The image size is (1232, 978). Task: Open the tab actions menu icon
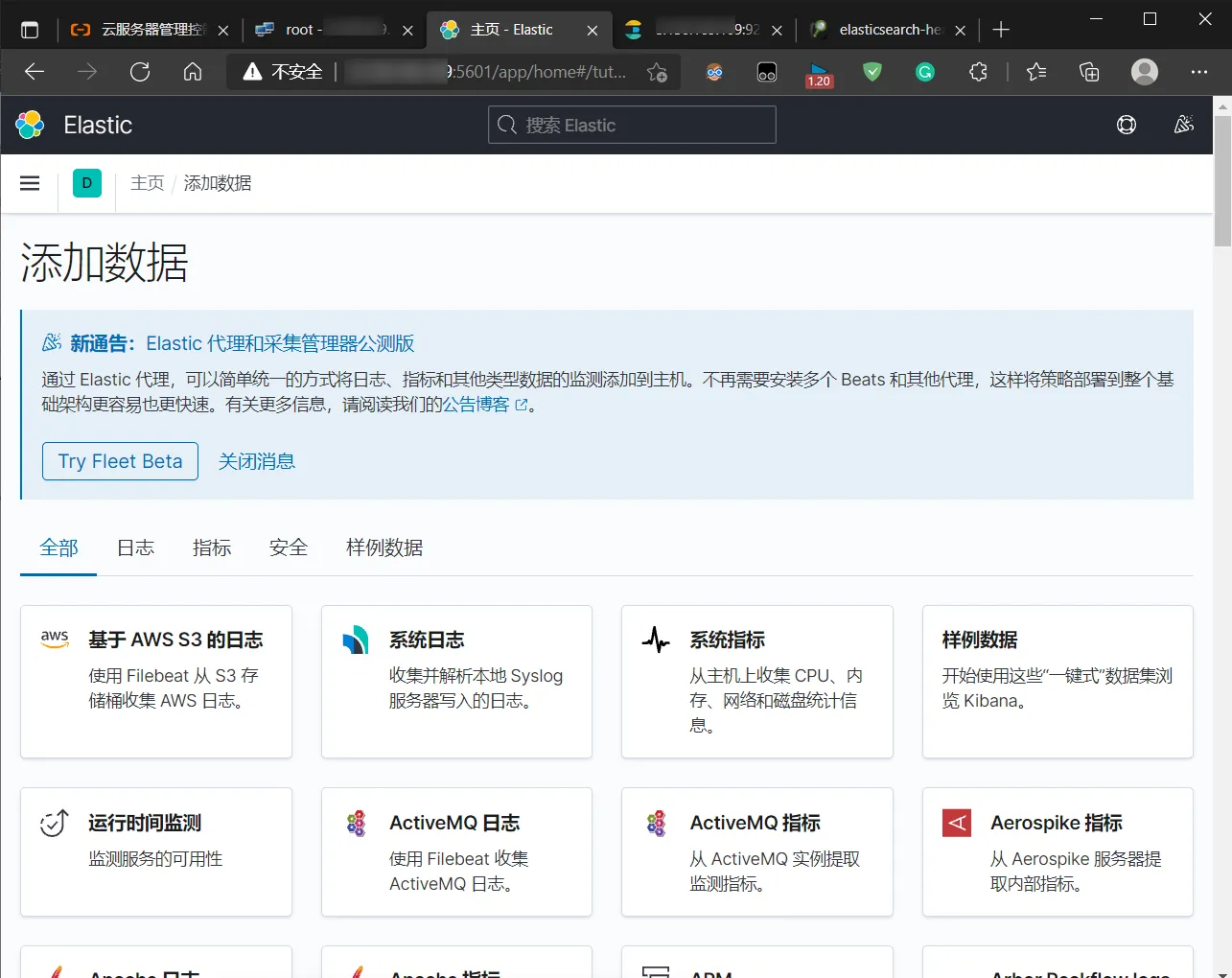click(x=30, y=30)
